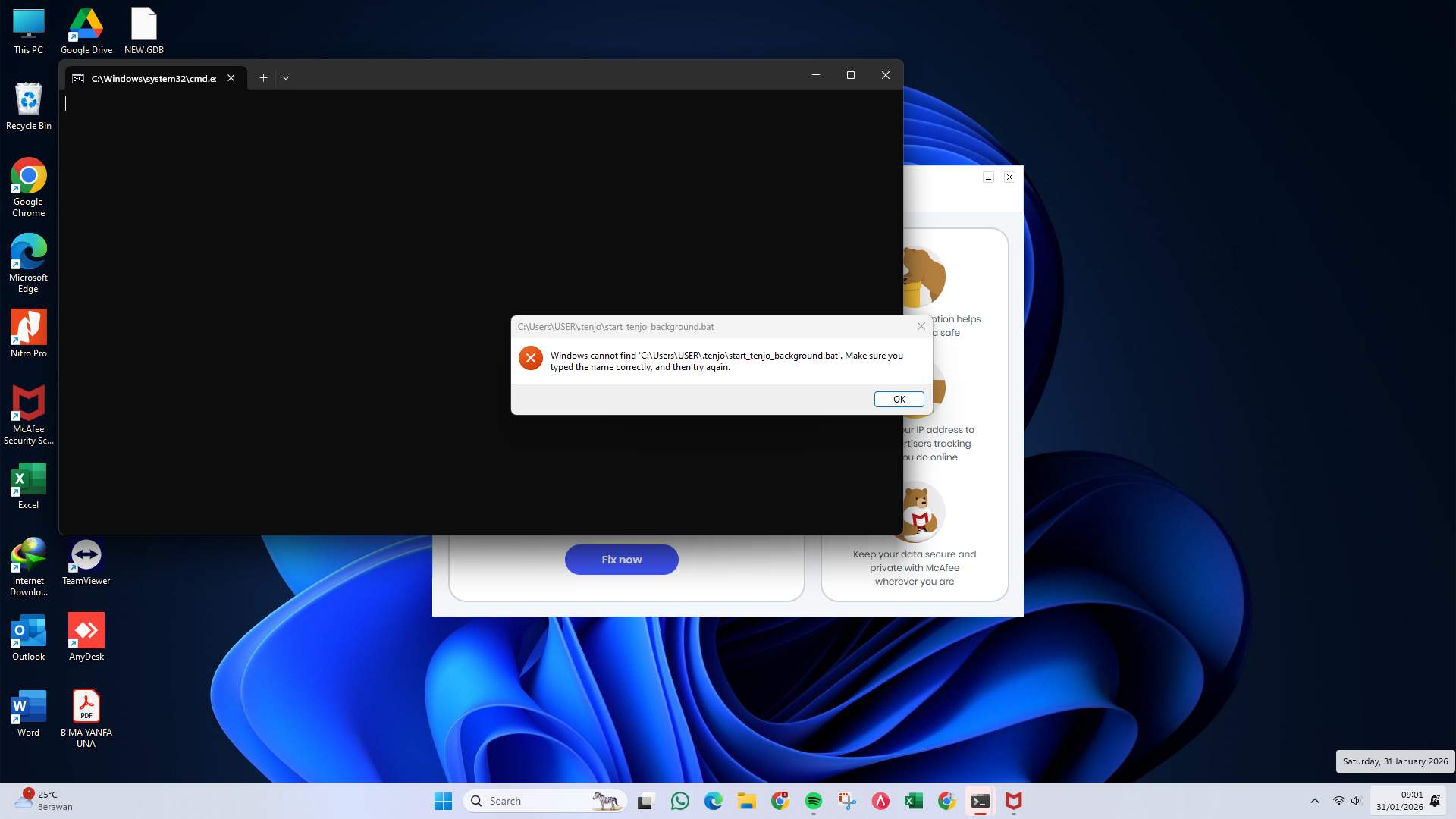Screen dimensions: 1456x819
Task: Toggle do not disturb bell icon
Action: pos(1436,800)
